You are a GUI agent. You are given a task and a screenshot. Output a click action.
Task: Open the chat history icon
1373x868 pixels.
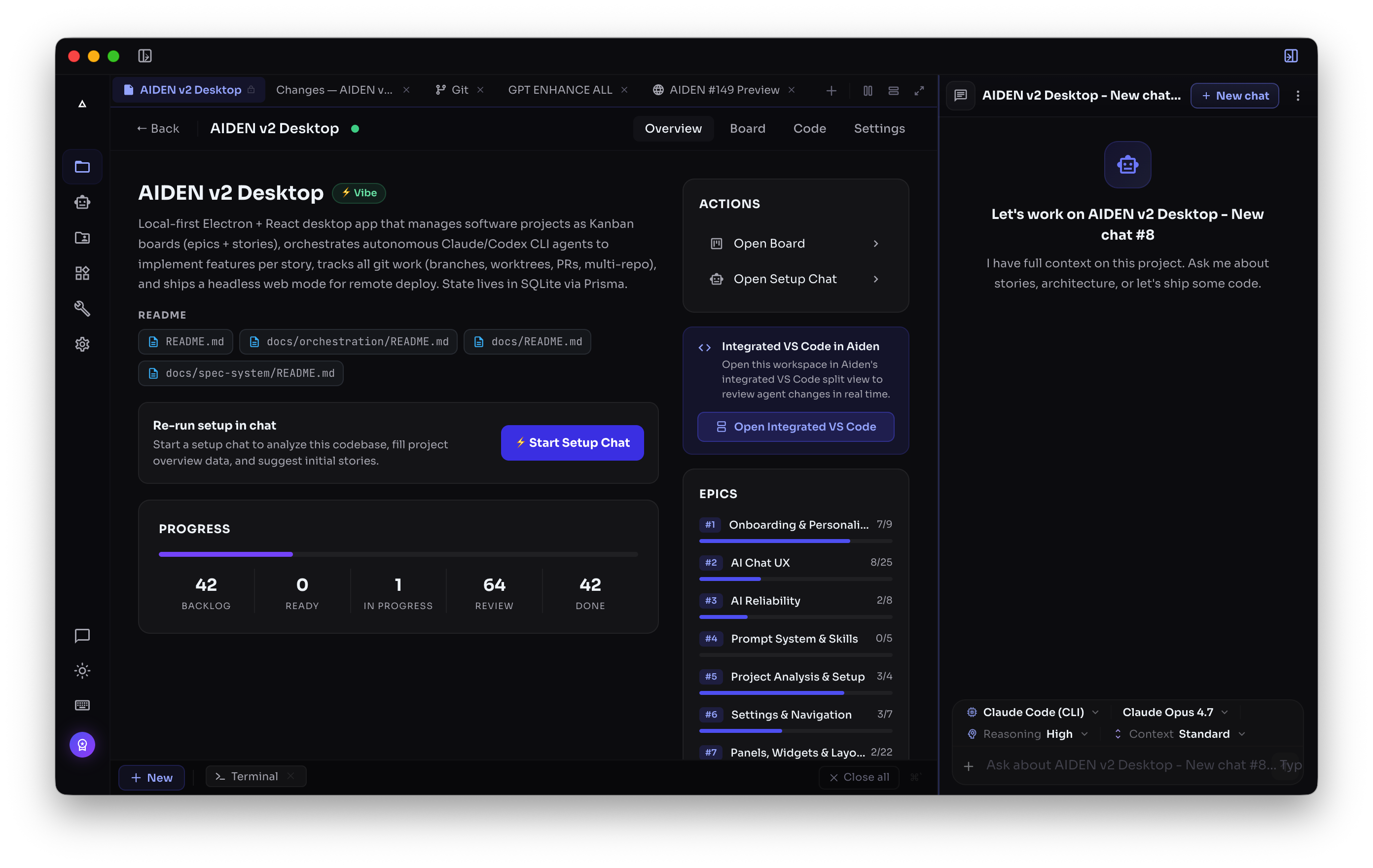point(960,95)
